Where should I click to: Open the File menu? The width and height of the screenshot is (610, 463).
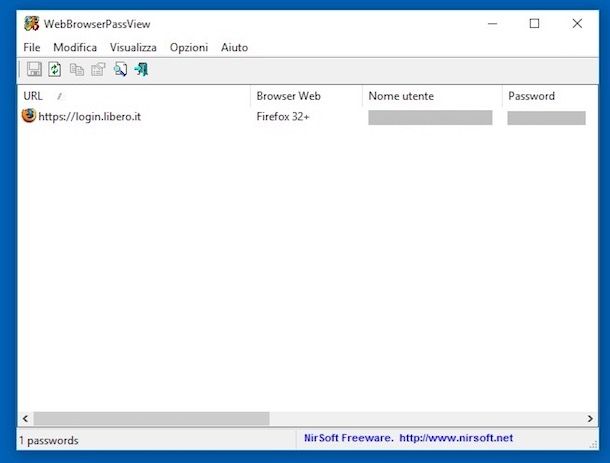pos(32,47)
